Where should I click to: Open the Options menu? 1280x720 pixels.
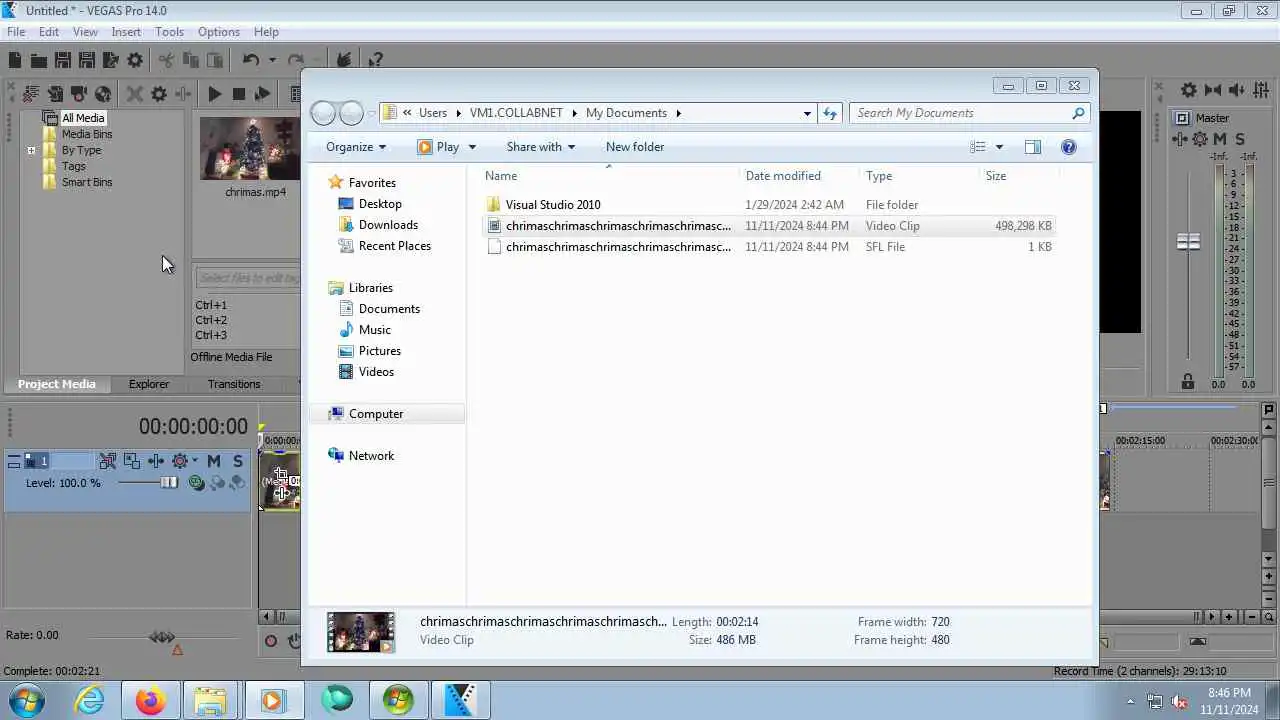[x=218, y=32]
